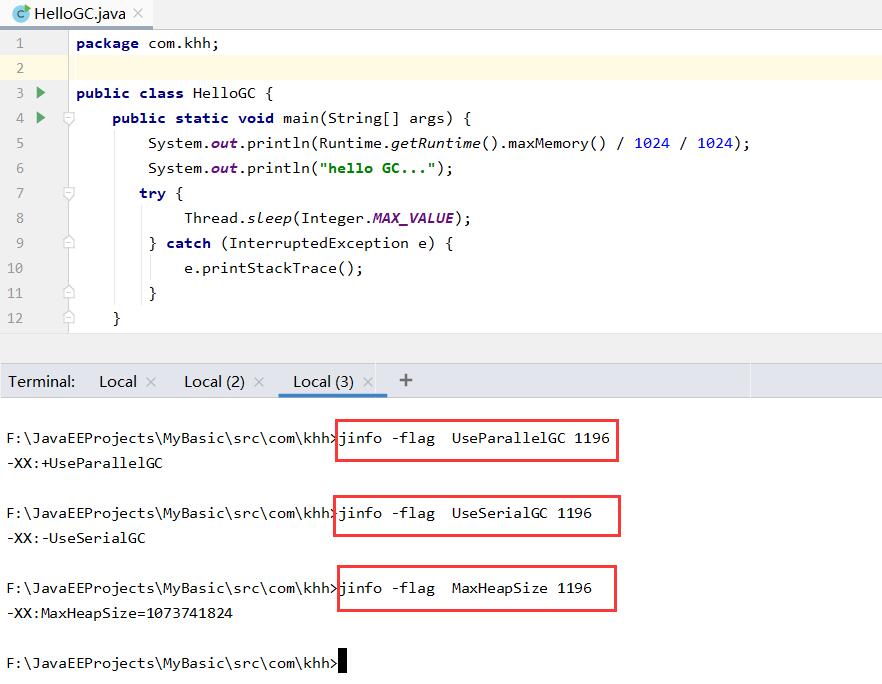This screenshot has width=882, height=684.
Task: Close the Local (2) terminal tab
Action: [259, 382]
